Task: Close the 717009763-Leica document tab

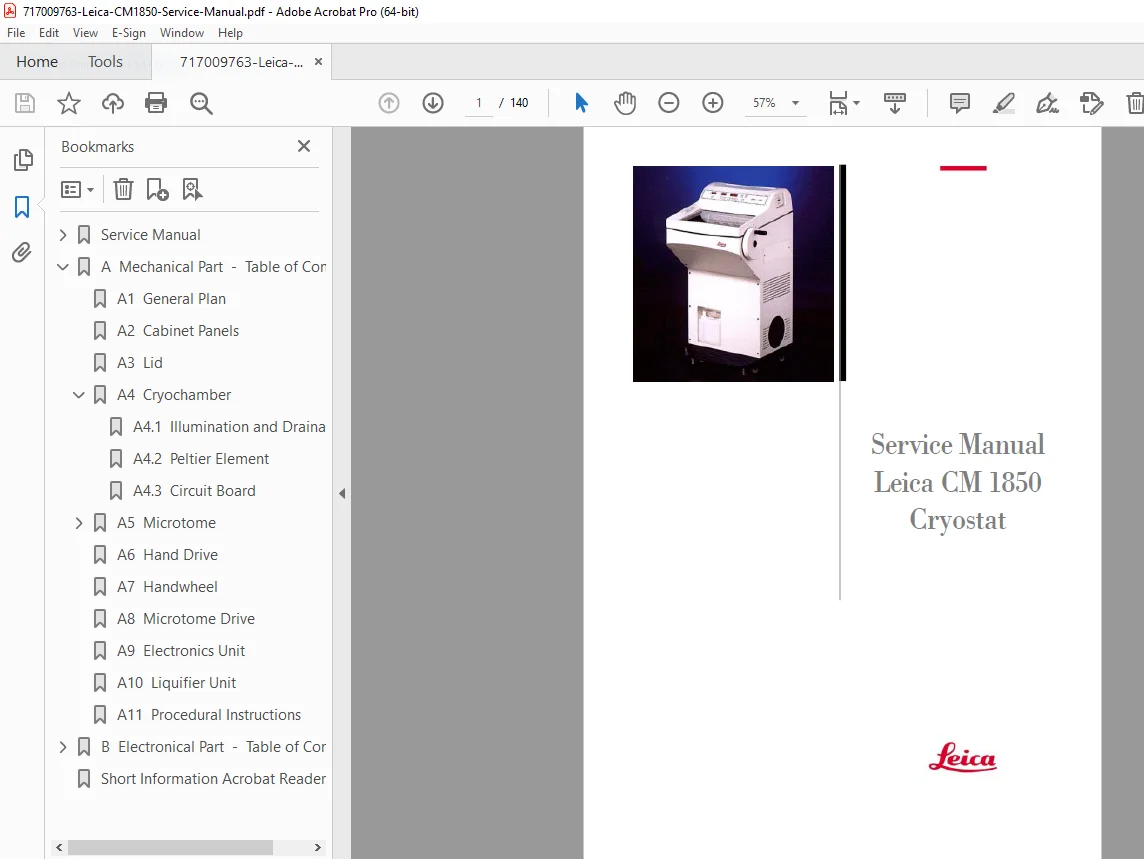Action: coord(318,62)
